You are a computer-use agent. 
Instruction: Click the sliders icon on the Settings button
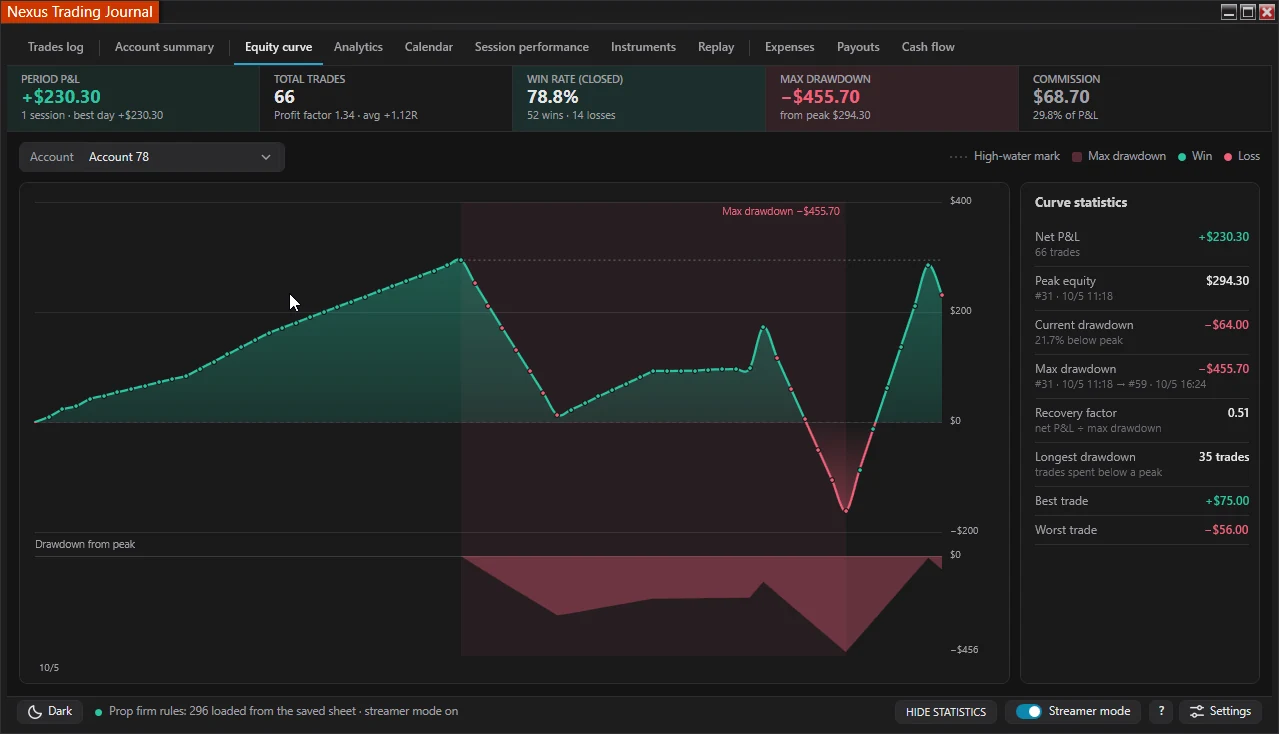1196,712
